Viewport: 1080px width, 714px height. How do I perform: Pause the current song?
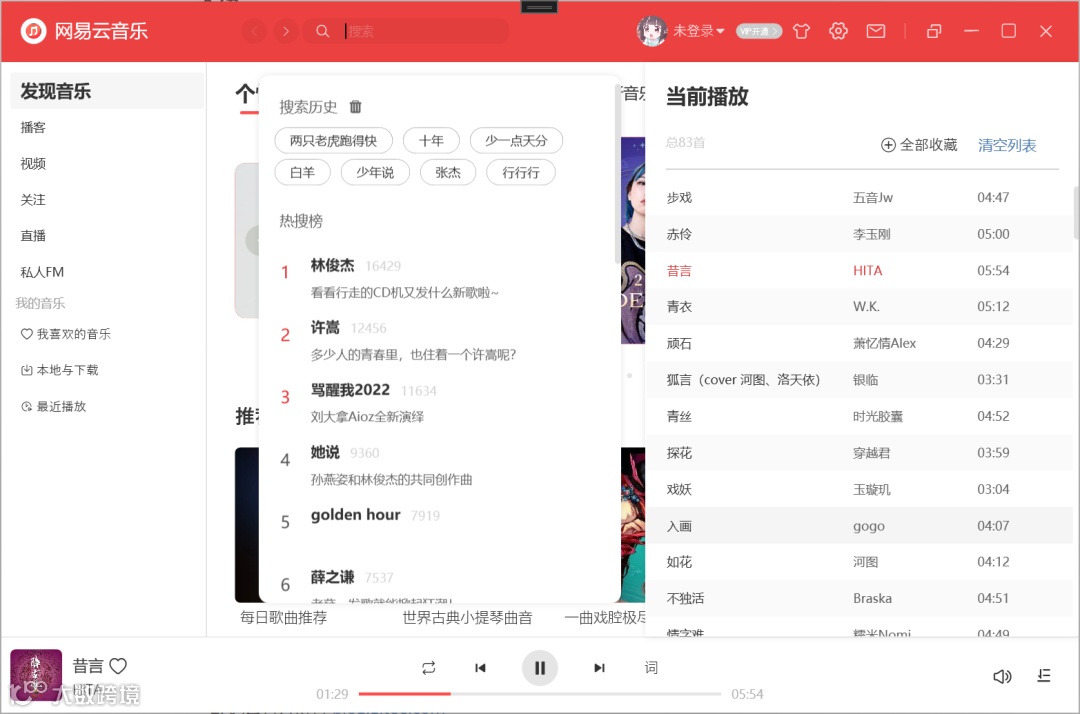click(x=540, y=668)
